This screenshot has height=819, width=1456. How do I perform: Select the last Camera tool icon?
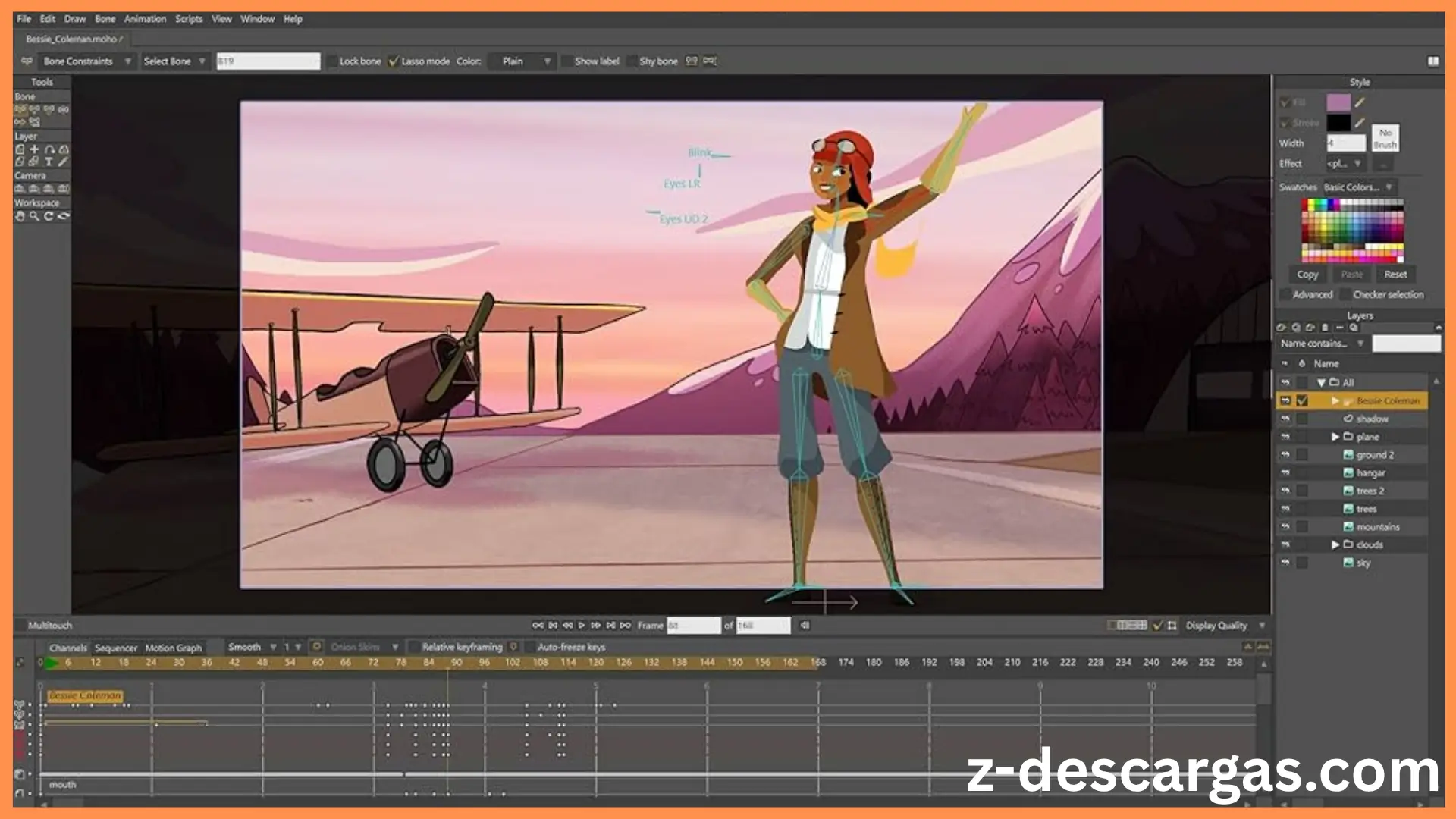[x=64, y=188]
